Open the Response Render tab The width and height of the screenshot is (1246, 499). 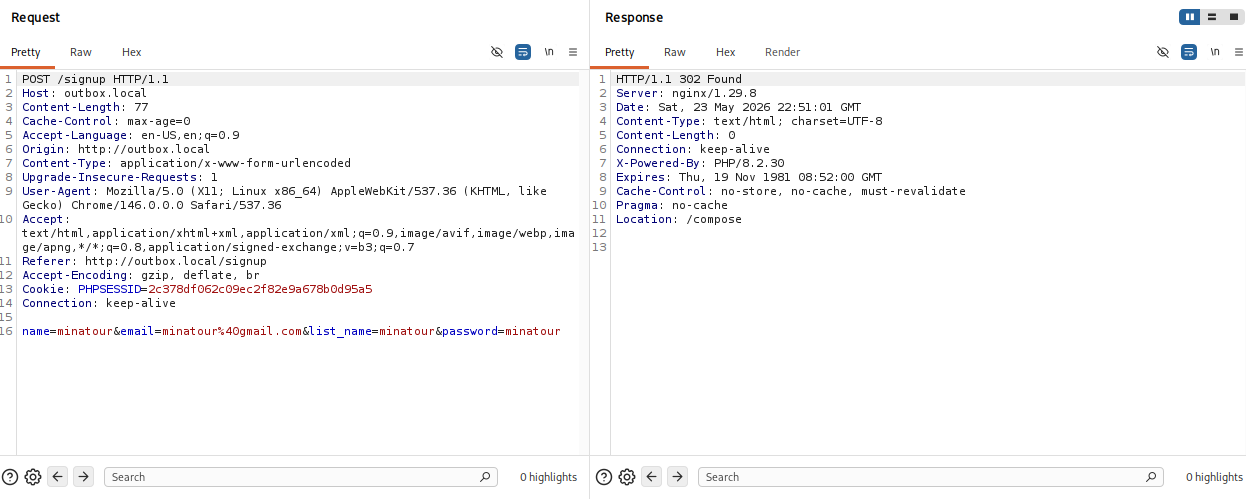[782, 52]
